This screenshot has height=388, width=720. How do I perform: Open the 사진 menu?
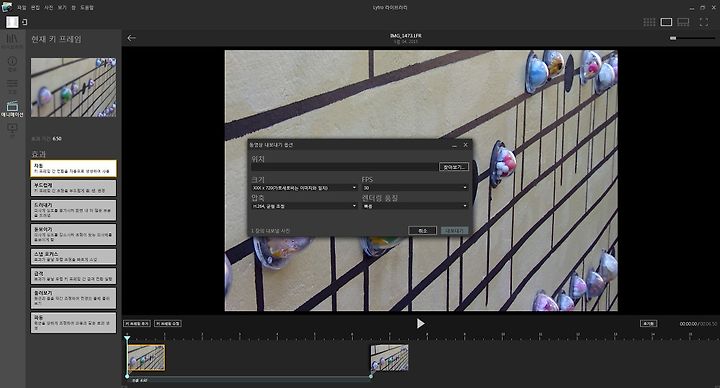[49, 8]
